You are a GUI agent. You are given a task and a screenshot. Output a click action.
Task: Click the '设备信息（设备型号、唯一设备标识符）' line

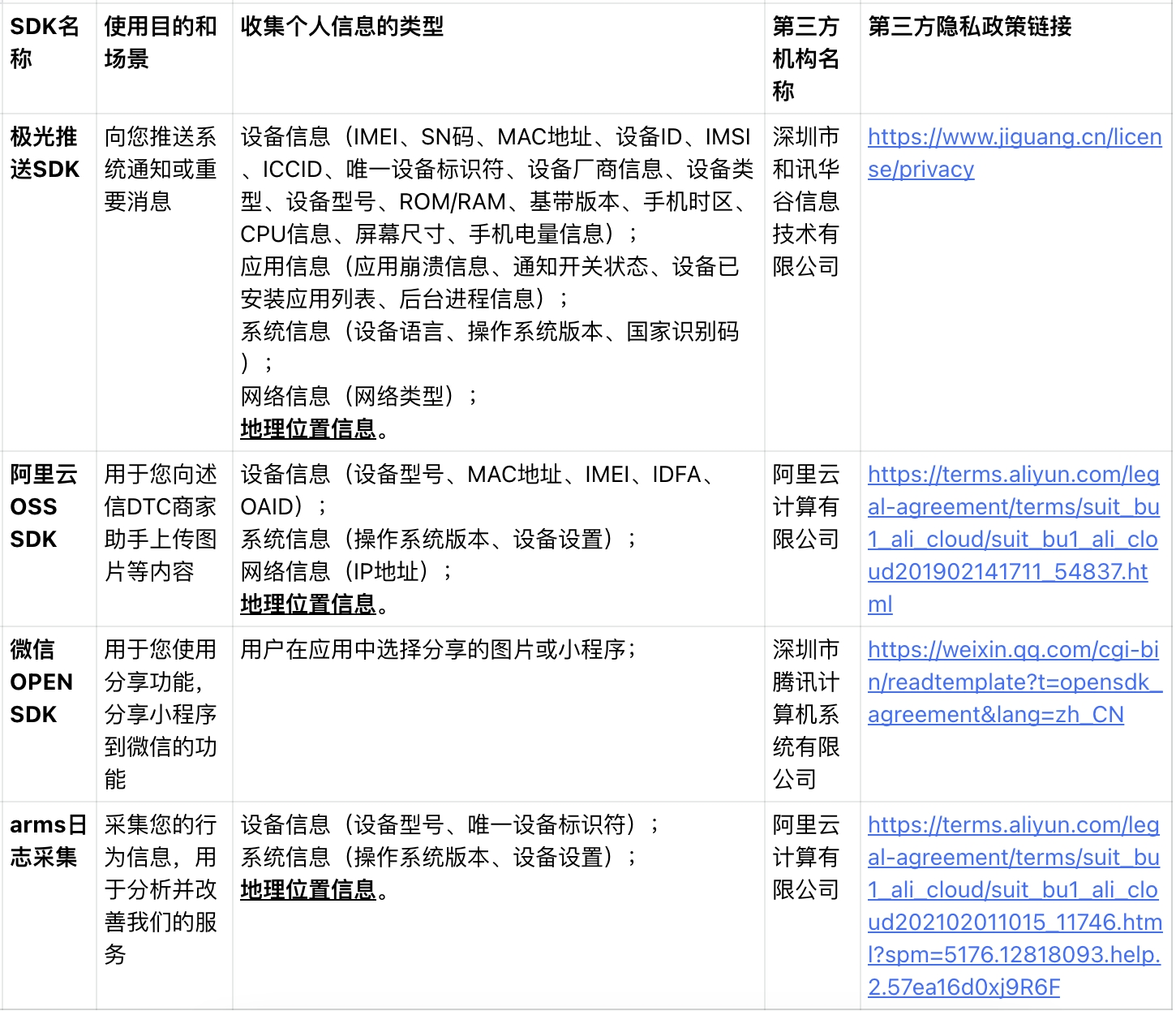coord(450,824)
